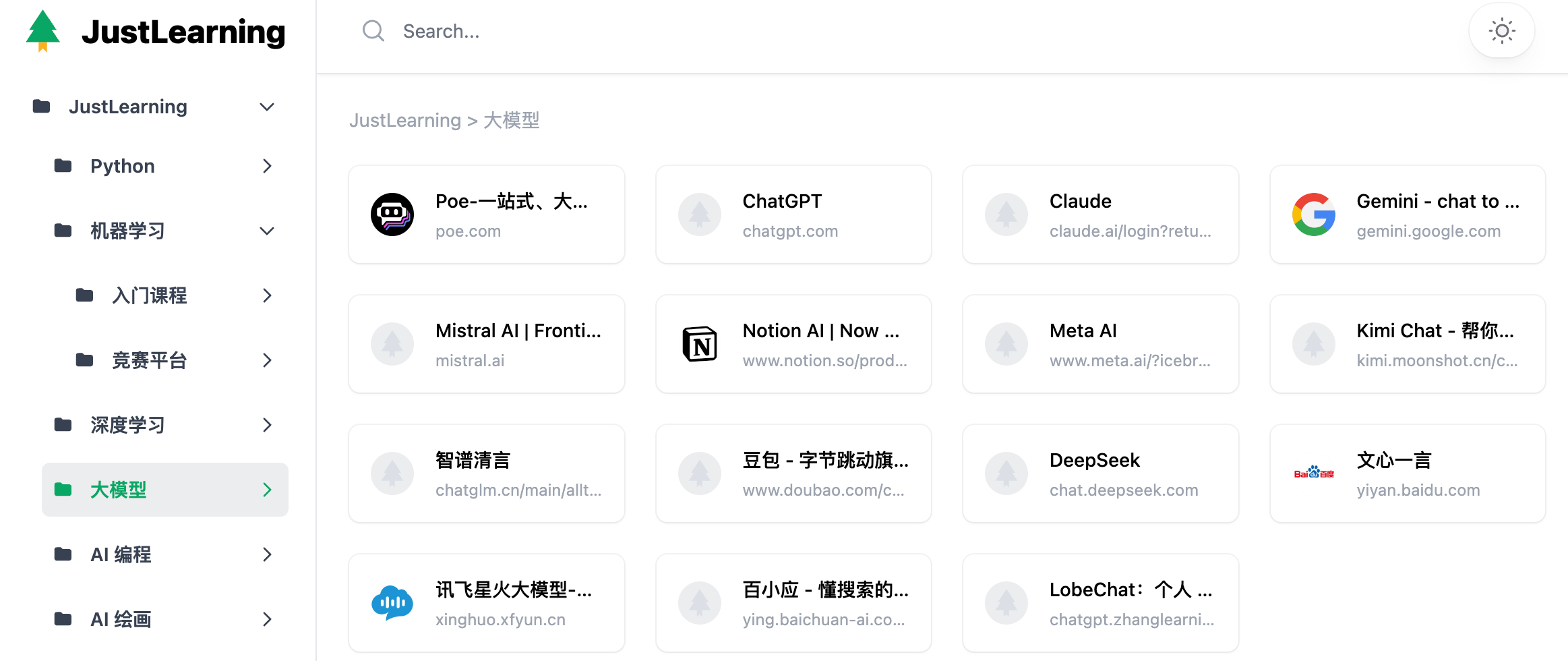Click the search magnifier icon
Image resolution: width=1568 pixels, height=661 pixels.
373,31
